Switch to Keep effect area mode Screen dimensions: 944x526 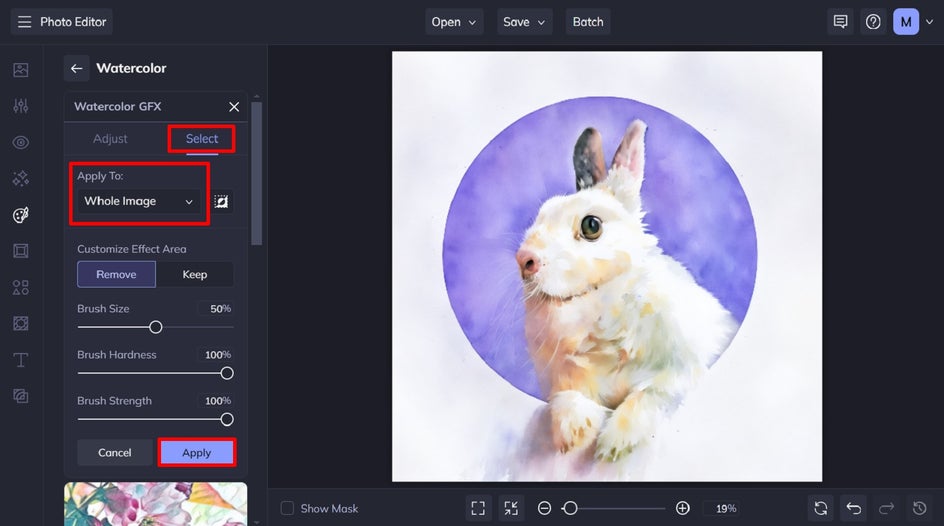pos(195,274)
